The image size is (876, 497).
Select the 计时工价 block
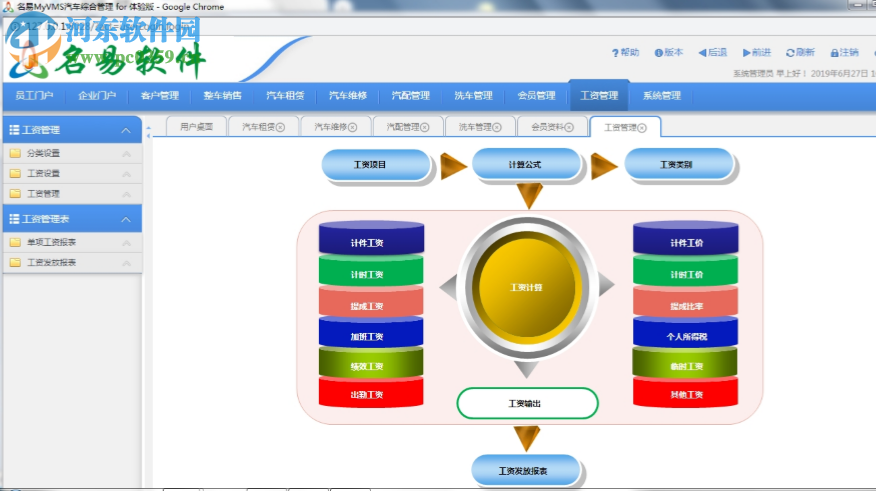(685, 272)
